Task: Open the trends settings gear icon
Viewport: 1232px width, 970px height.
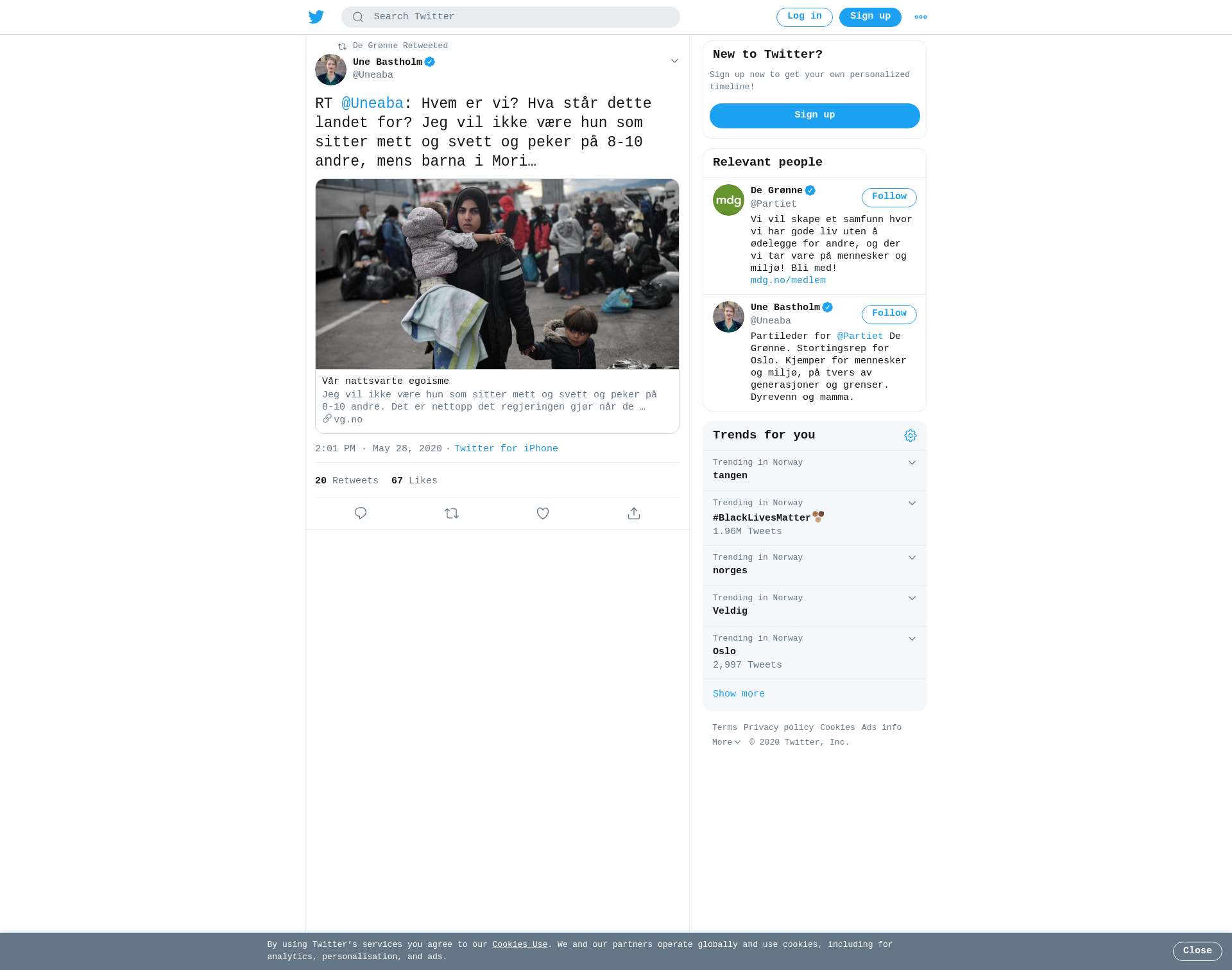Action: pyautogui.click(x=911, y=436)
